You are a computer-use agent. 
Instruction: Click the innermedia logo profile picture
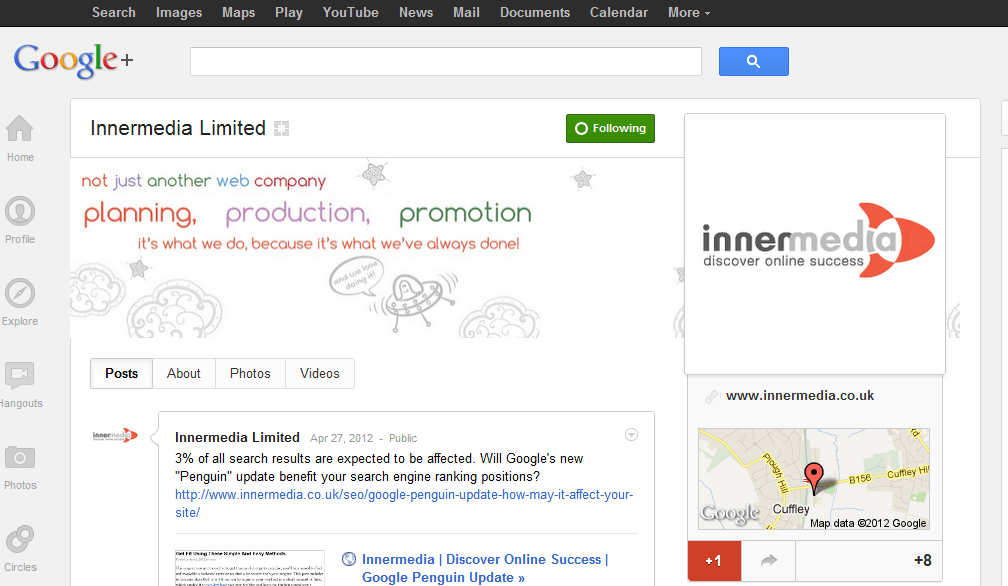coord(815,244)
